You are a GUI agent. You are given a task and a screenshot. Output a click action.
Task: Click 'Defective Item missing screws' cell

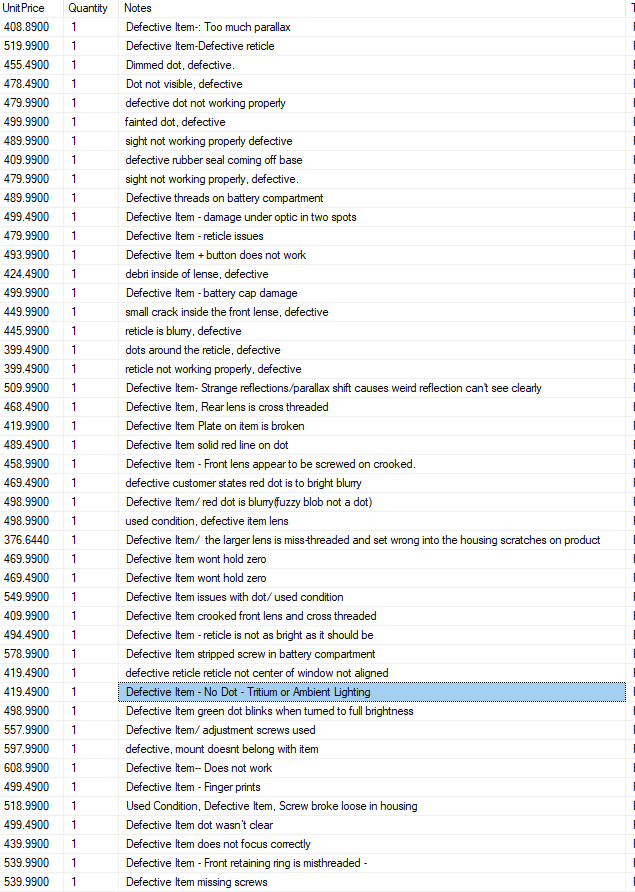372,882
